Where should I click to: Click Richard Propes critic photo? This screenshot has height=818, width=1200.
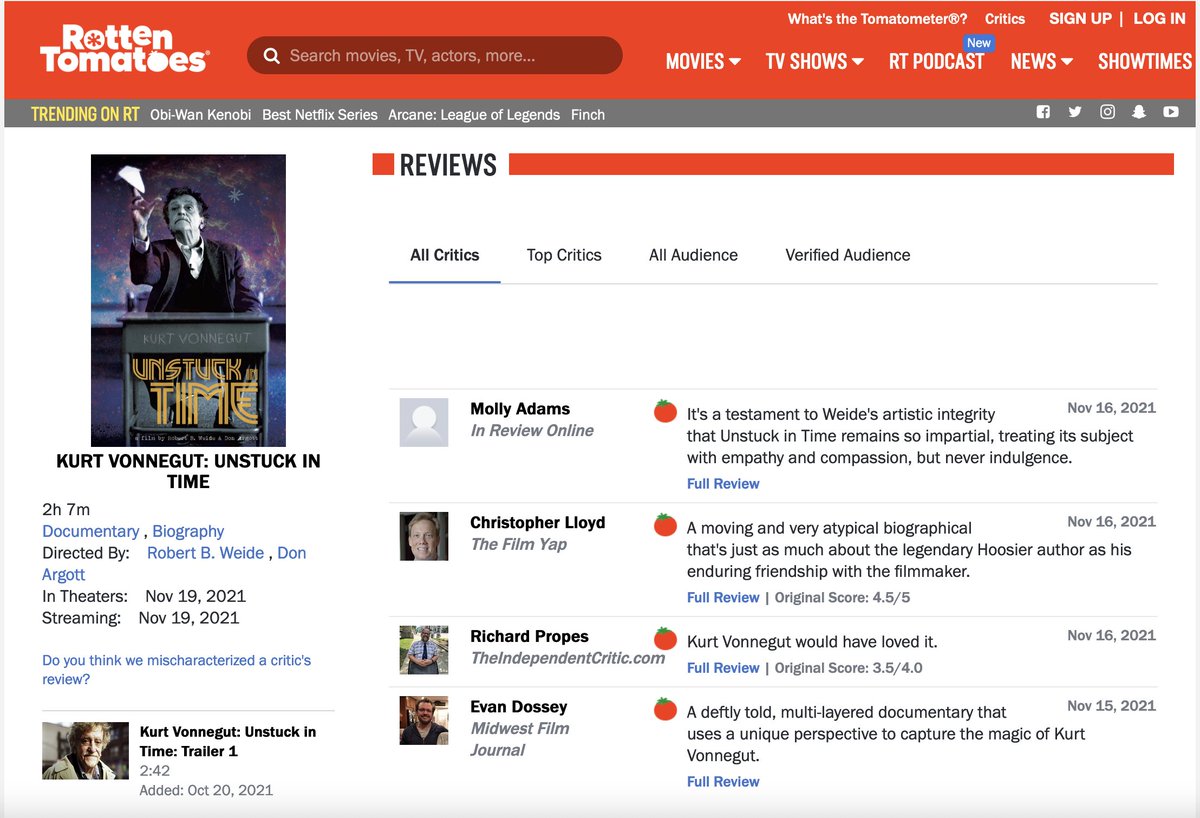(424, 650)
